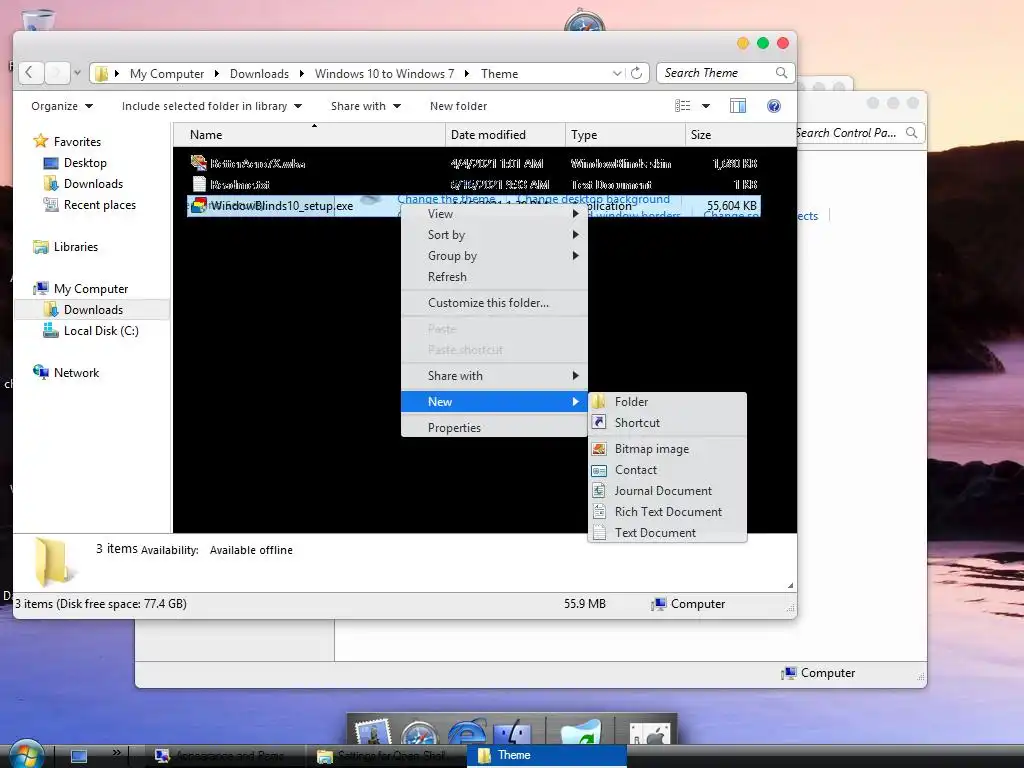Image resolution: width=1024 pixels, height=768 pixels.
Task: Select Desktop under Favorites
Action: [85, 163]
